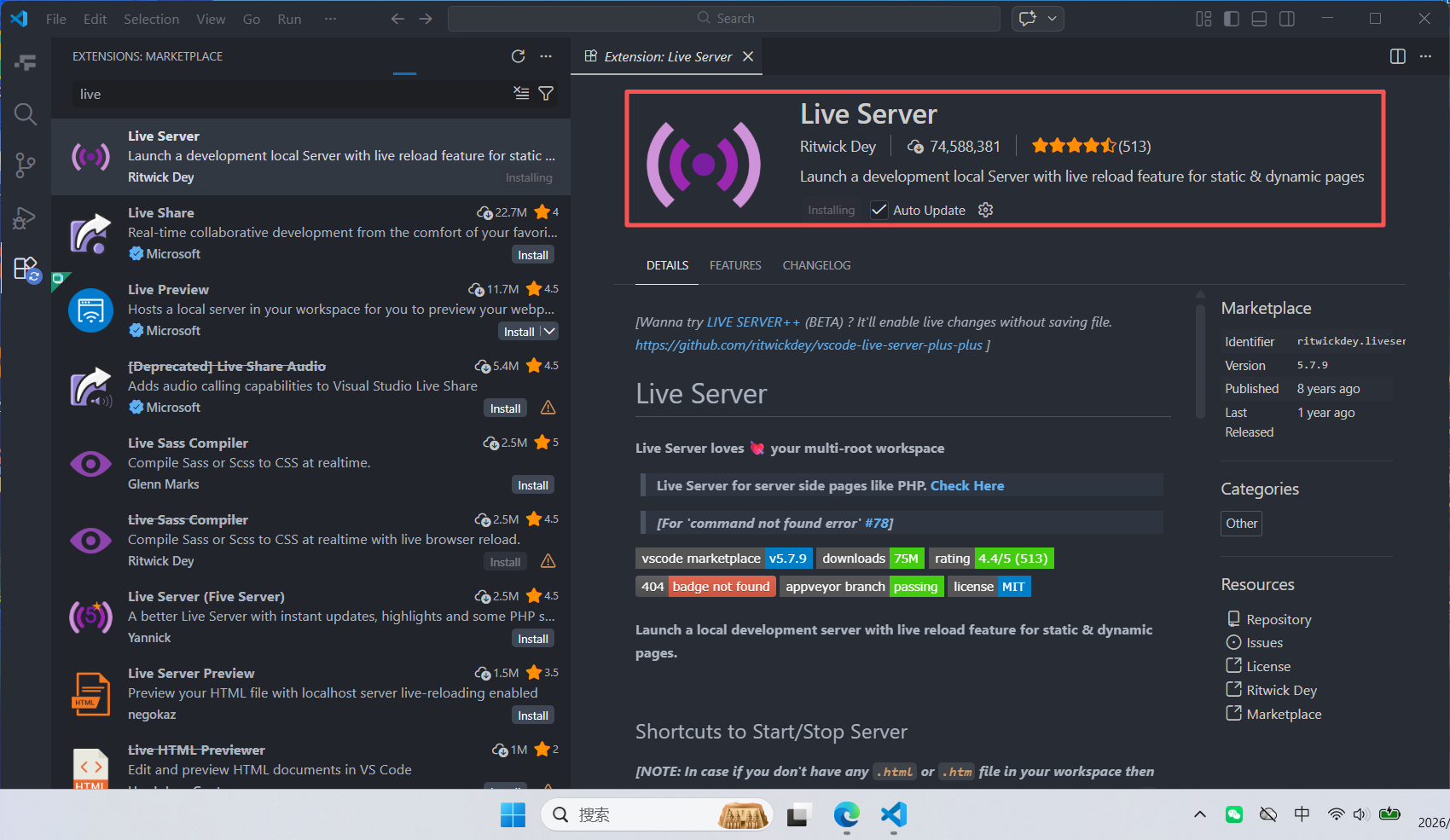Click the Ritwick Dey publisher name in header
This screenshot has width=1450, height=840.
[x=838, y=147]
